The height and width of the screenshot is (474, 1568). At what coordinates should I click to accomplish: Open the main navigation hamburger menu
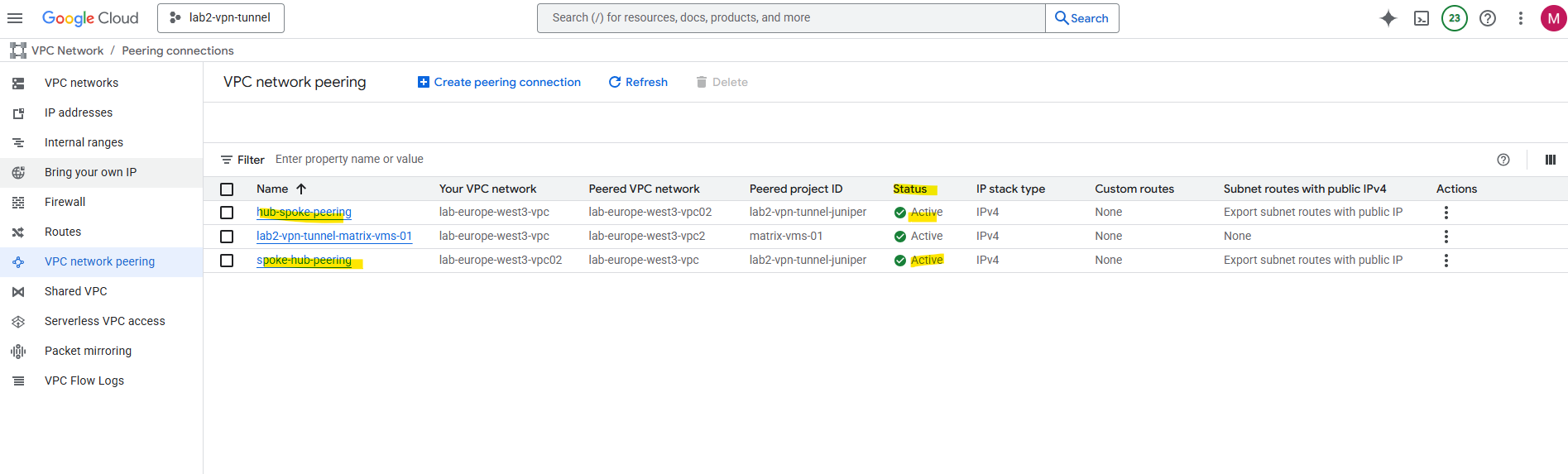15,18
